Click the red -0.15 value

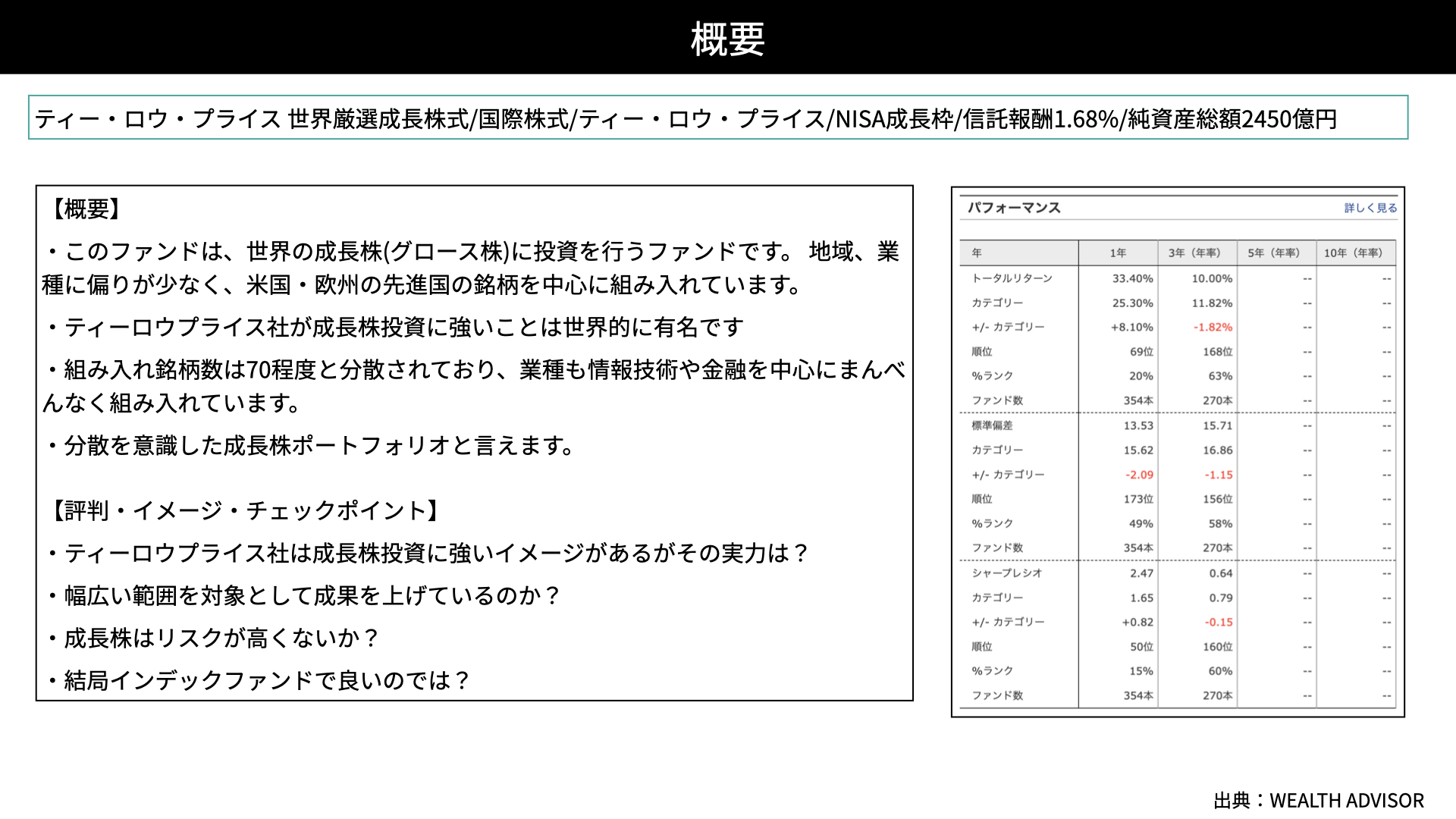1219,622
